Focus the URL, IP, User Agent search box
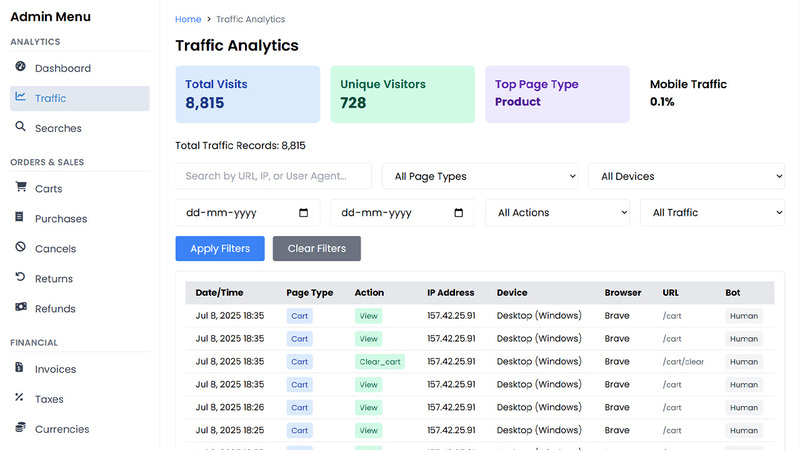This screenshot has width=800, height=450. point(273,177)
